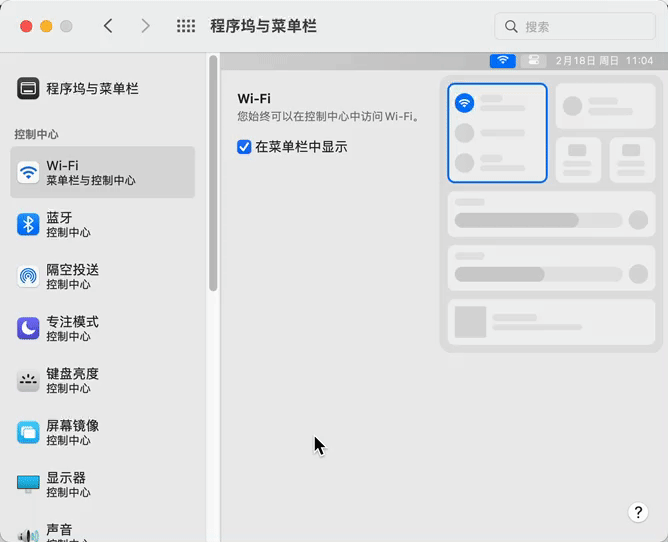This screenshot has width=668, height=542.
Task: Click the magnifying glass search icon
Action: pos(511,26)
